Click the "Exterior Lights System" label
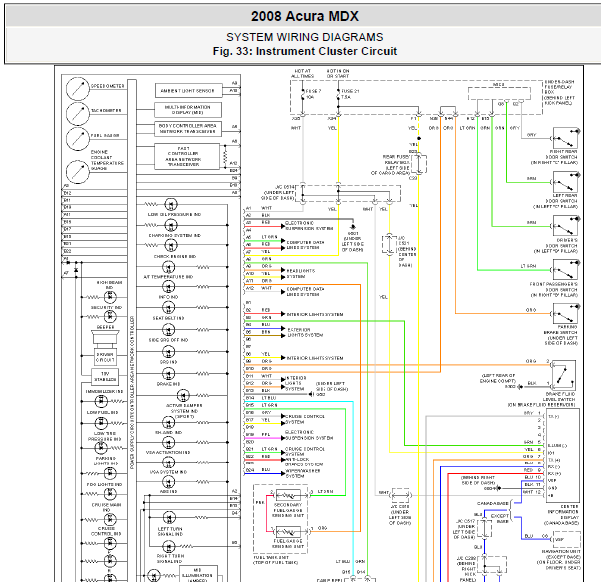The height and width of the screenshot is (582, 601). point(305,332)
